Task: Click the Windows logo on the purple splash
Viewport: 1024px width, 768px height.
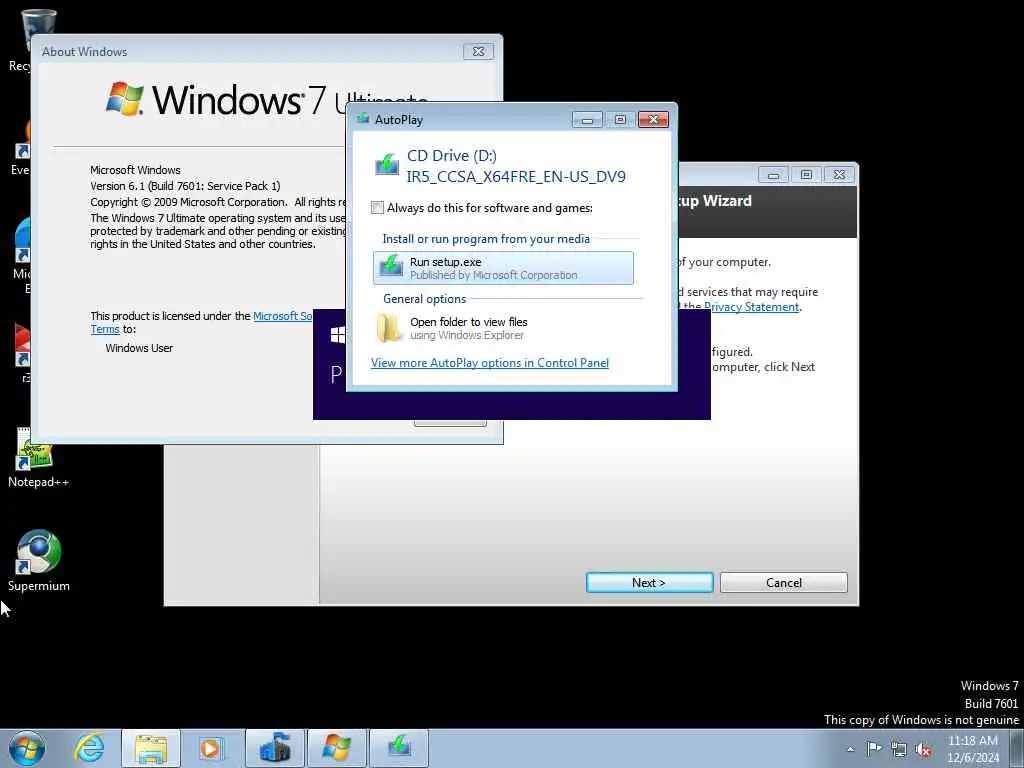Action: coord(338,335)
